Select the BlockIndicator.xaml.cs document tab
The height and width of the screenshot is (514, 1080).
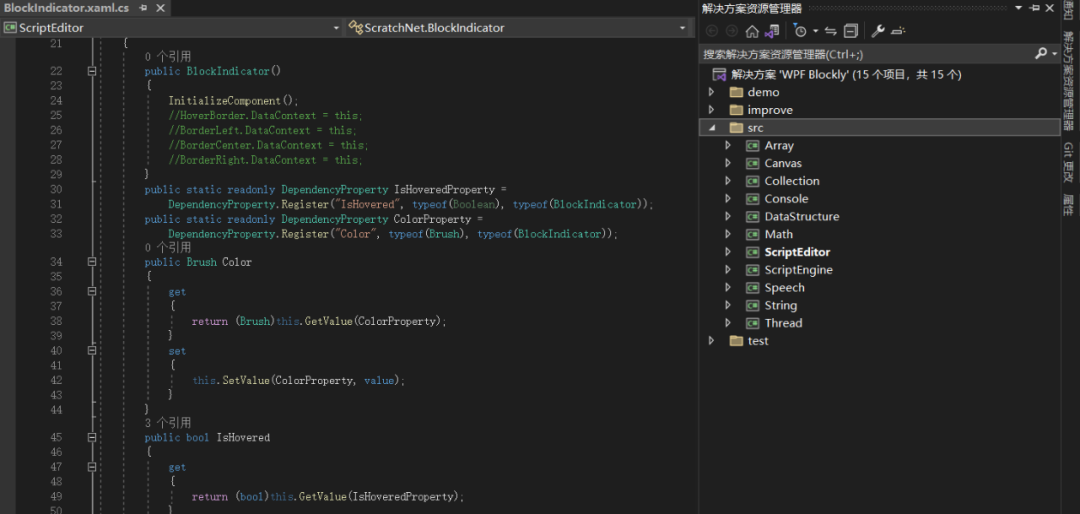pos(65,8)
